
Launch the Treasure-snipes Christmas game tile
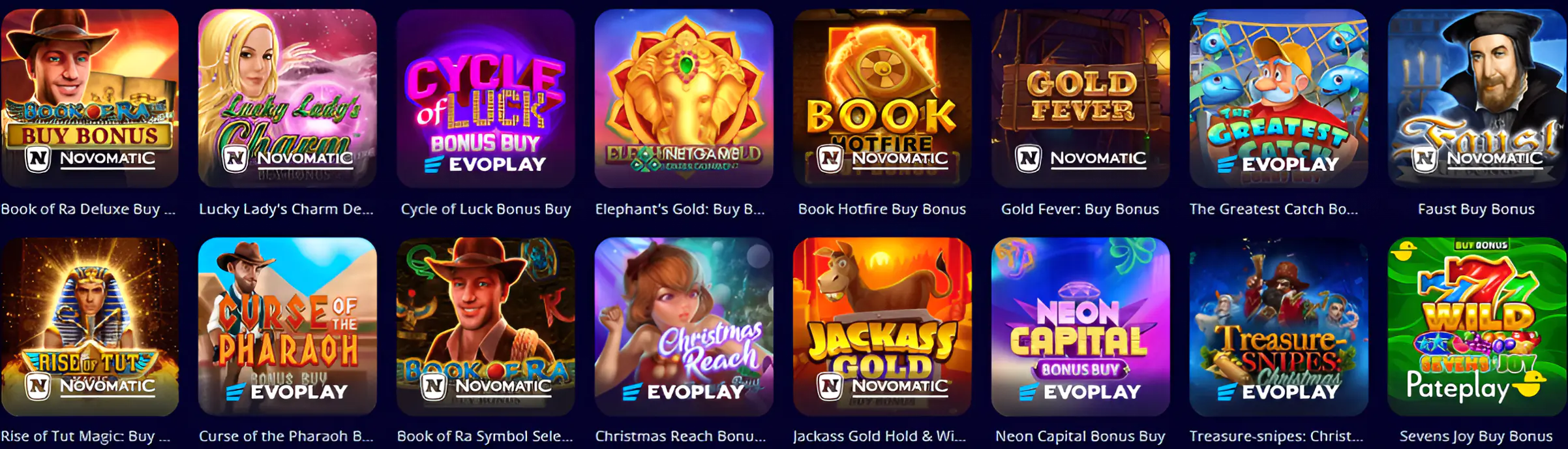(1279, 327)
